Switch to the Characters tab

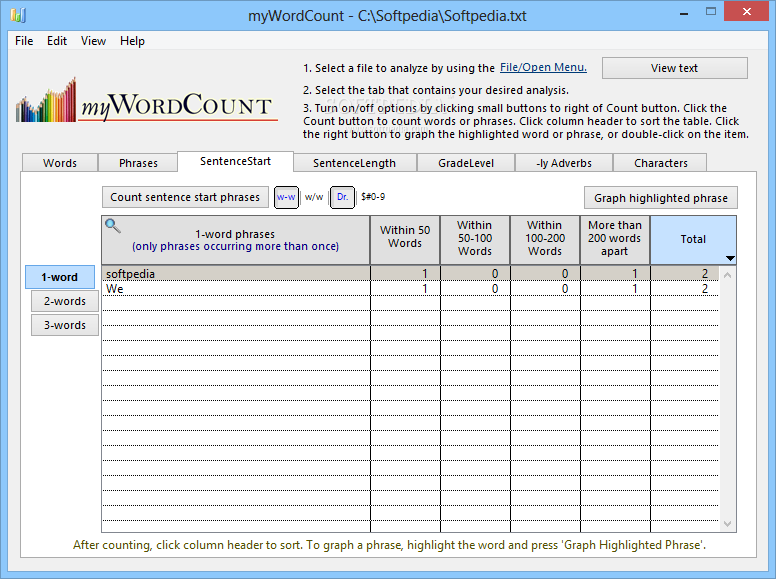661,163
